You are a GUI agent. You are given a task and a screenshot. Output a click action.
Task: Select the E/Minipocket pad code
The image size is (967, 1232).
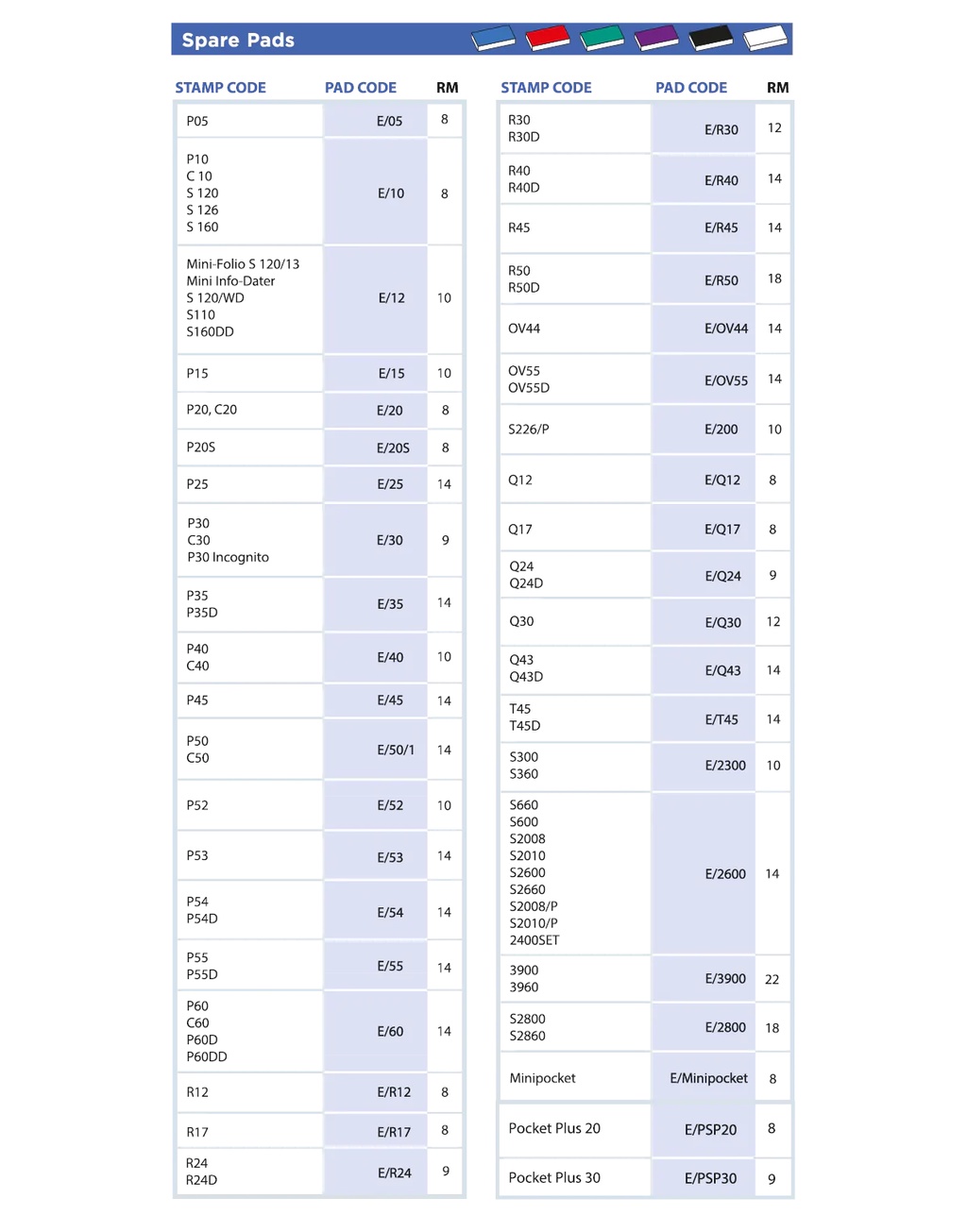point(708,1078)
